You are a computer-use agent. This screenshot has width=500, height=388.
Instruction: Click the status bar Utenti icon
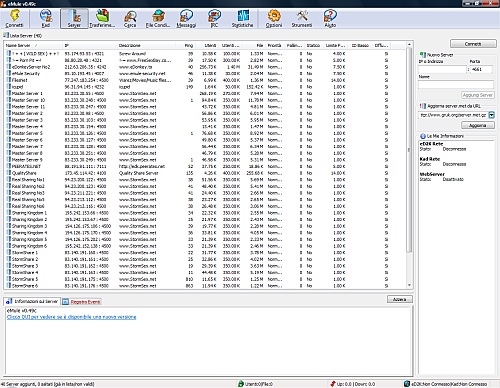point(241,384)
